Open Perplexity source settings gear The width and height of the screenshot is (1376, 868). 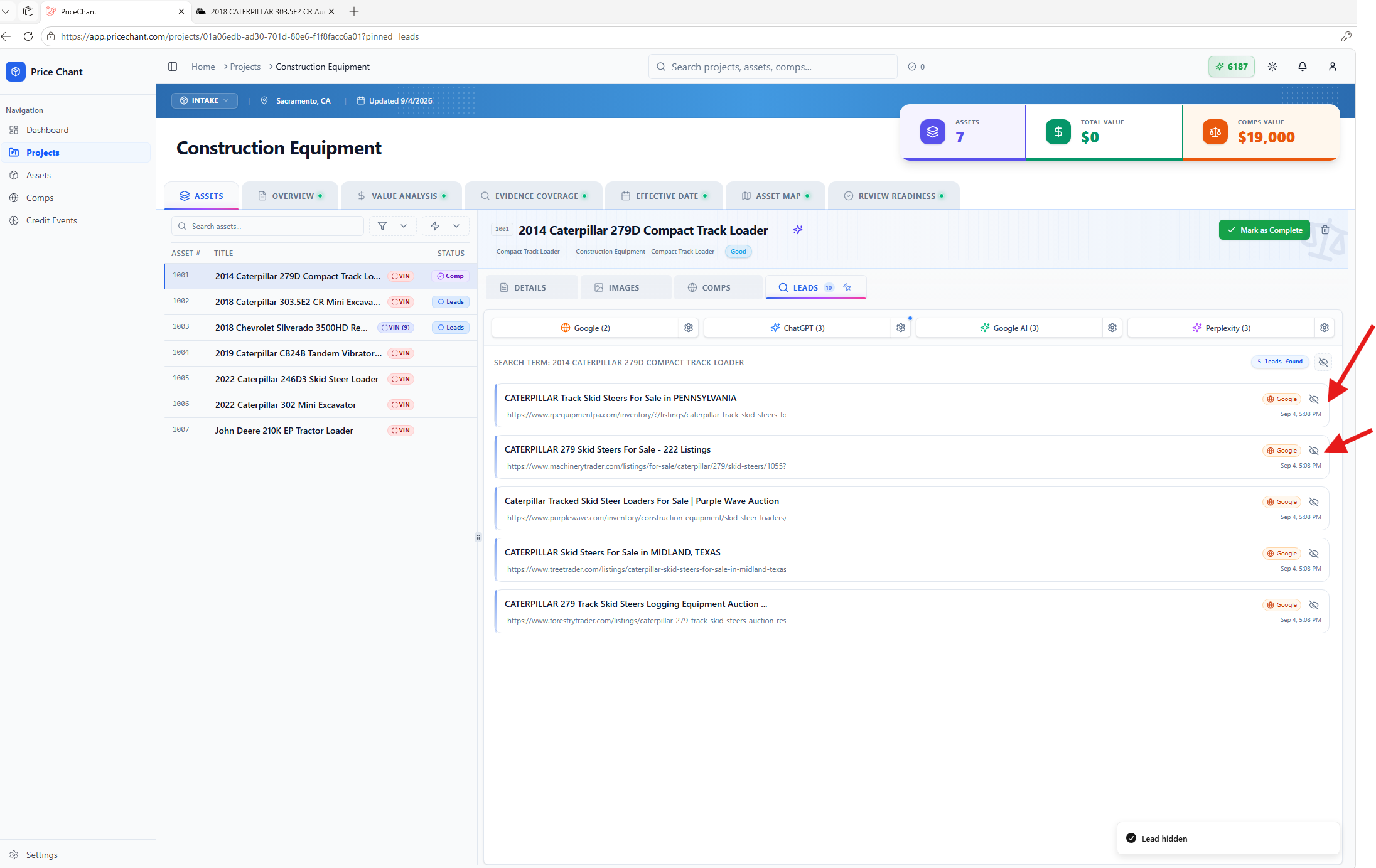1325,328
